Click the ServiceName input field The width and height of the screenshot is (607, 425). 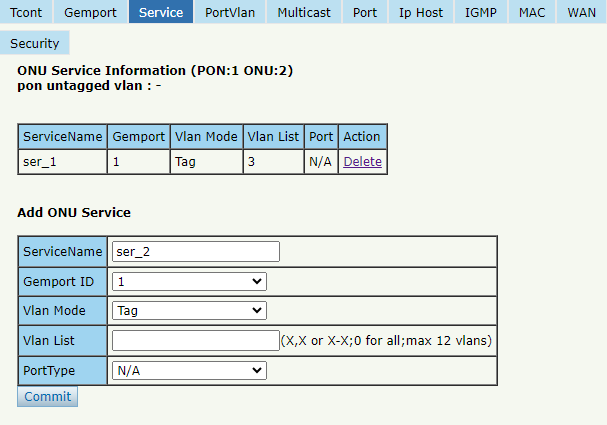click(195, 252)
